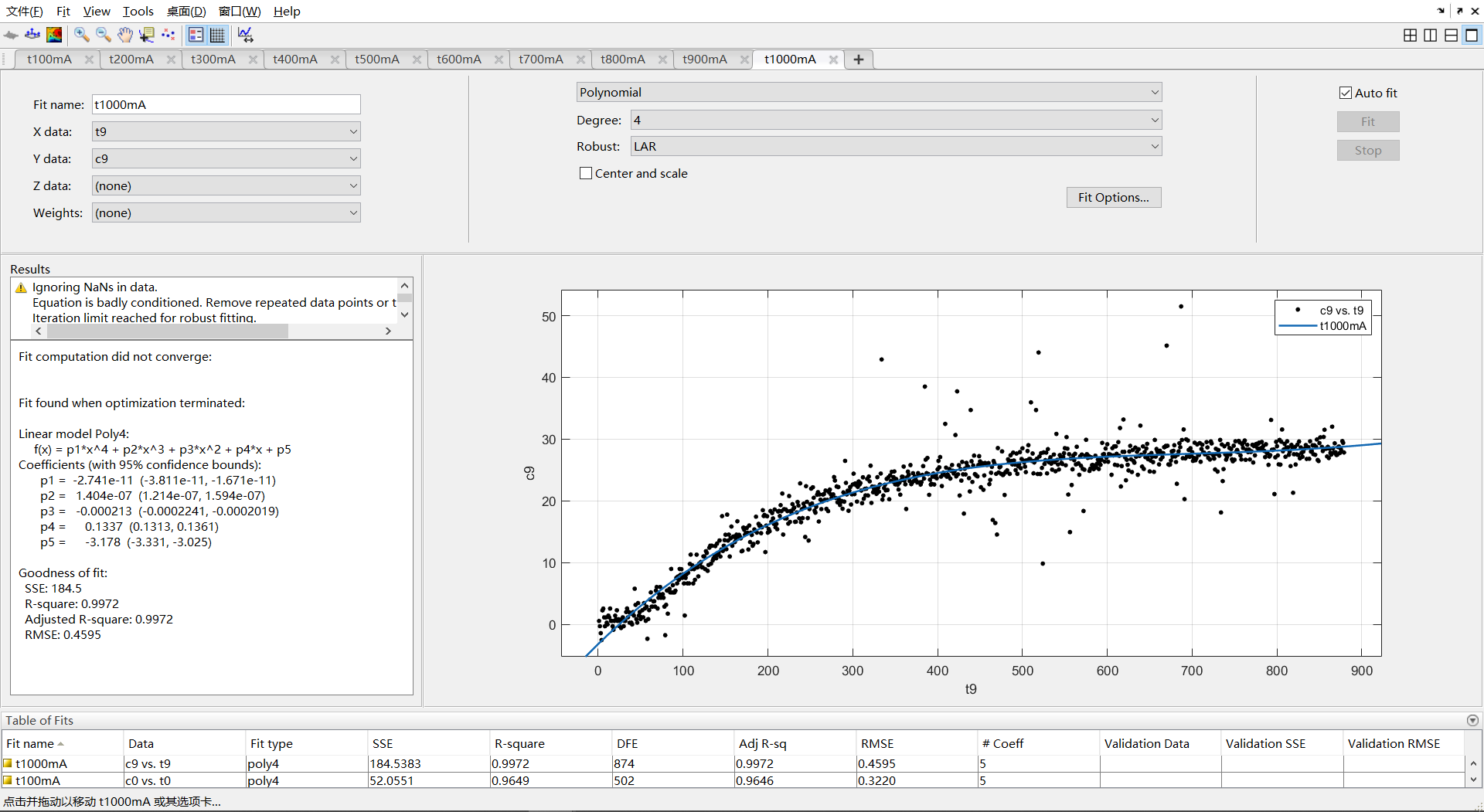The height and width of the screenshot is (812, 1484).
Task: Click the plot legend box
Action: [x=1323, y=318]
